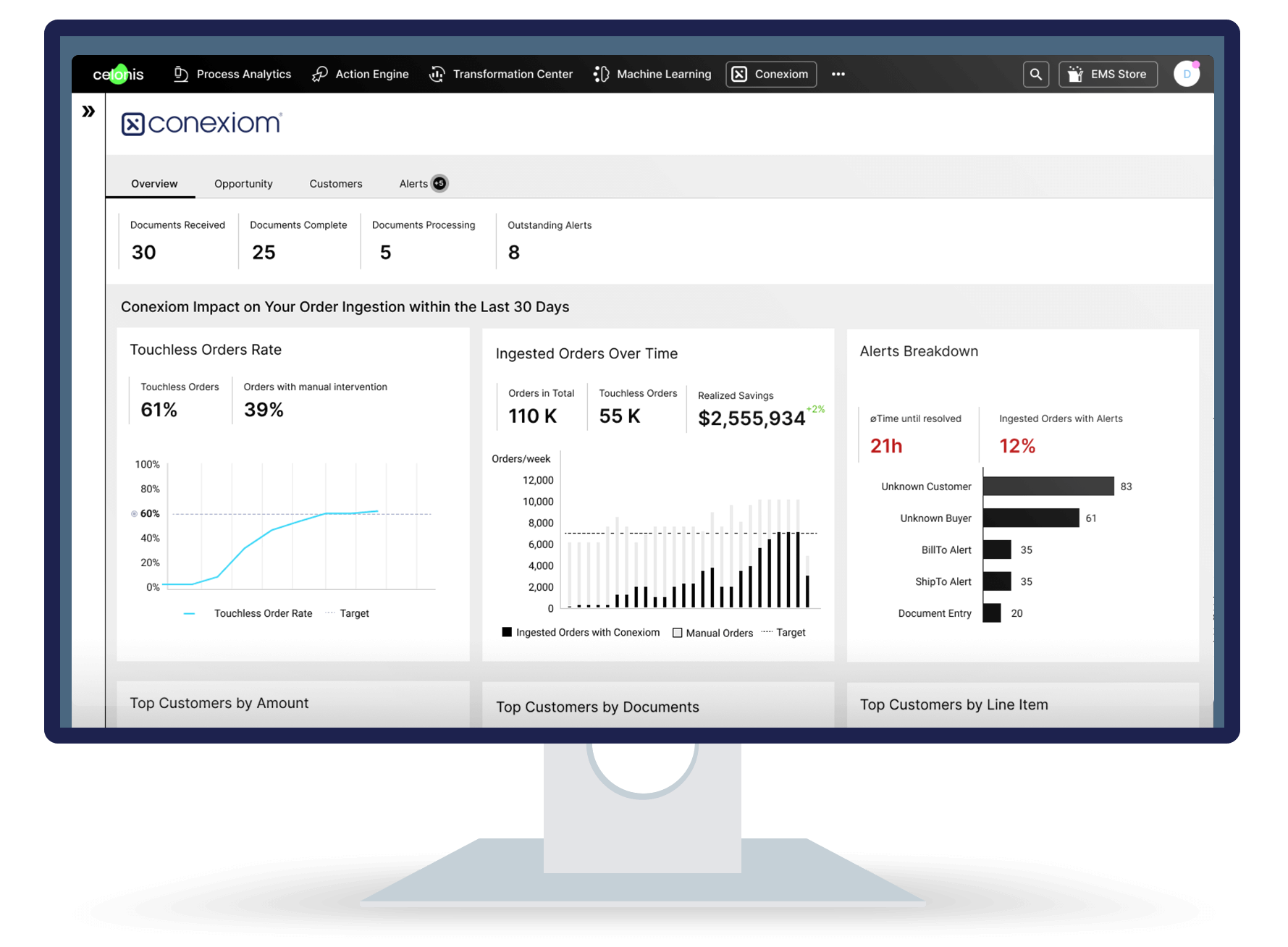Click Documents Complete value 25
1288x947 pixels.
click(x=264, y=252)
